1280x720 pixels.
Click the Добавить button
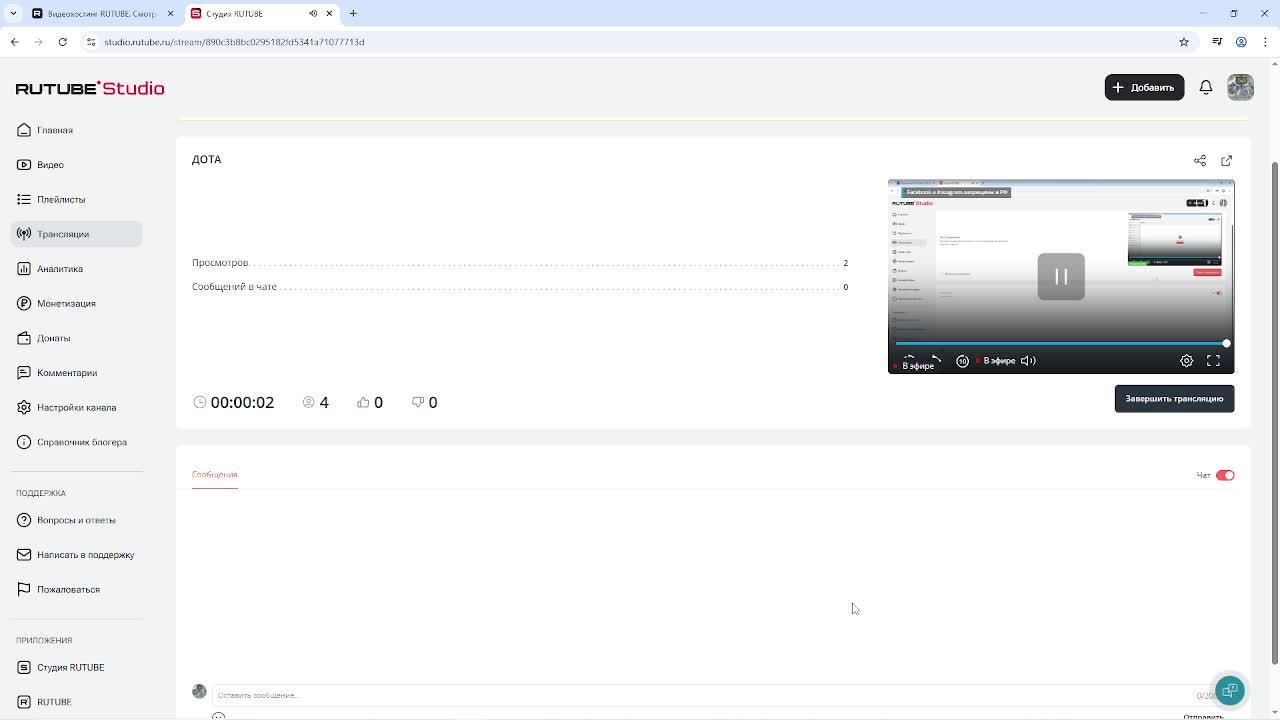tap(1144, 88)
